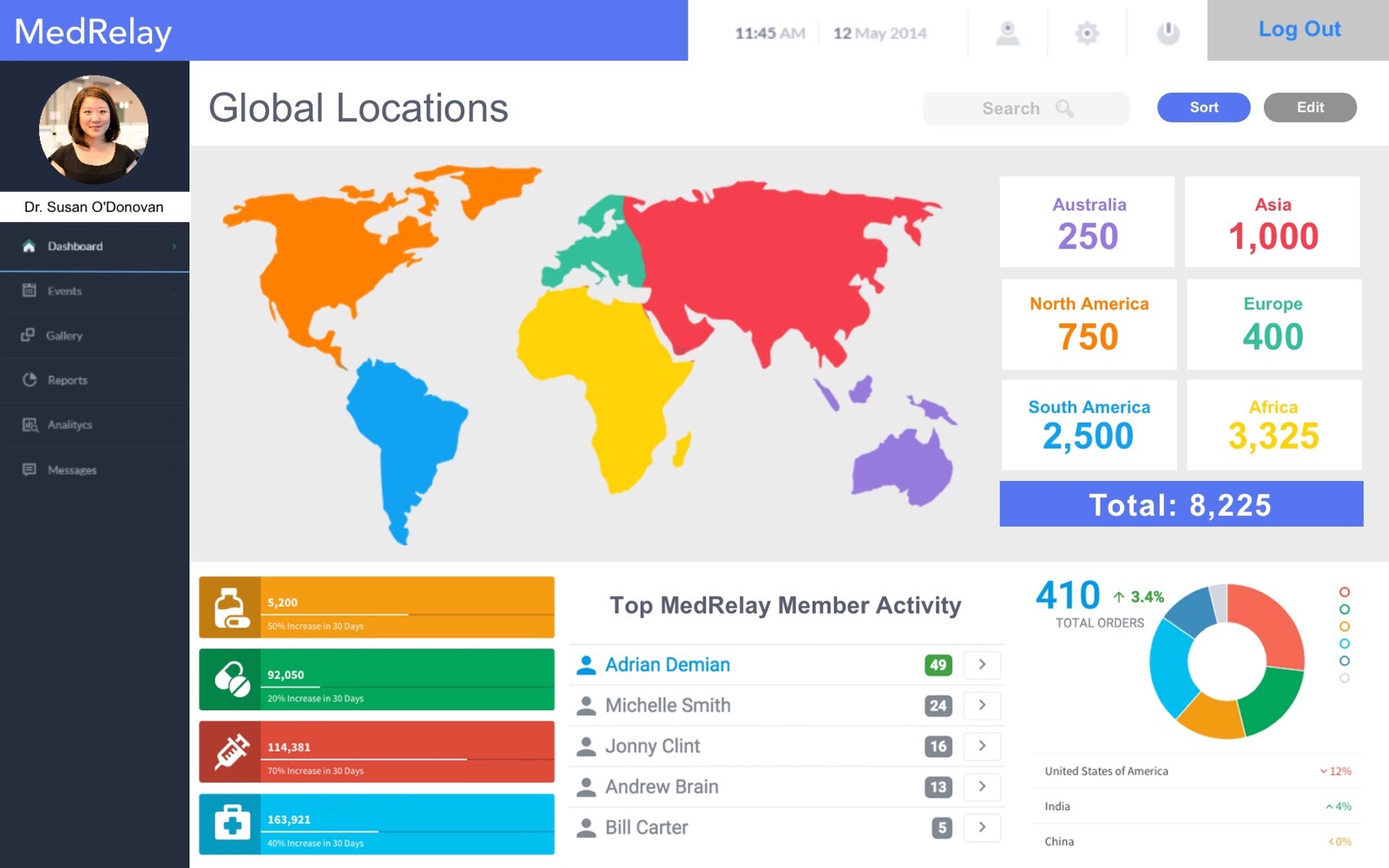This screenshot has height=868, width=1389.
Task: Select the red legend circle beside the donut chart
Action: click(x=1345, y=592)
